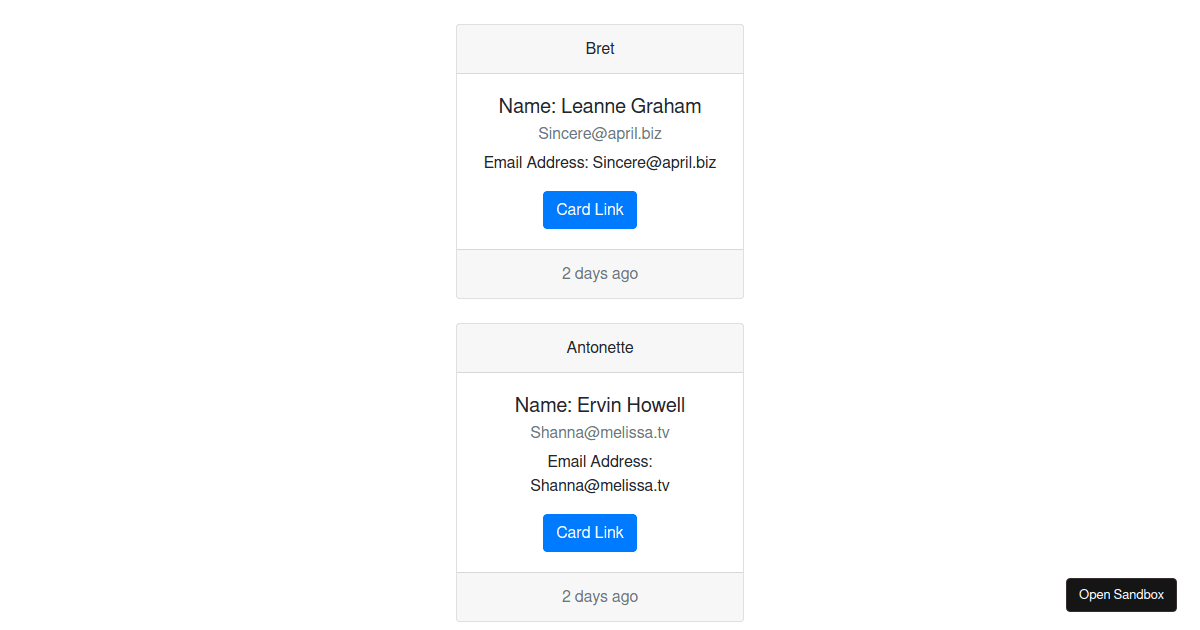The width and height of the screenshot is (1200, 630).
Task: Click white space right of Bret's Card Link
Action: point(690,210)
